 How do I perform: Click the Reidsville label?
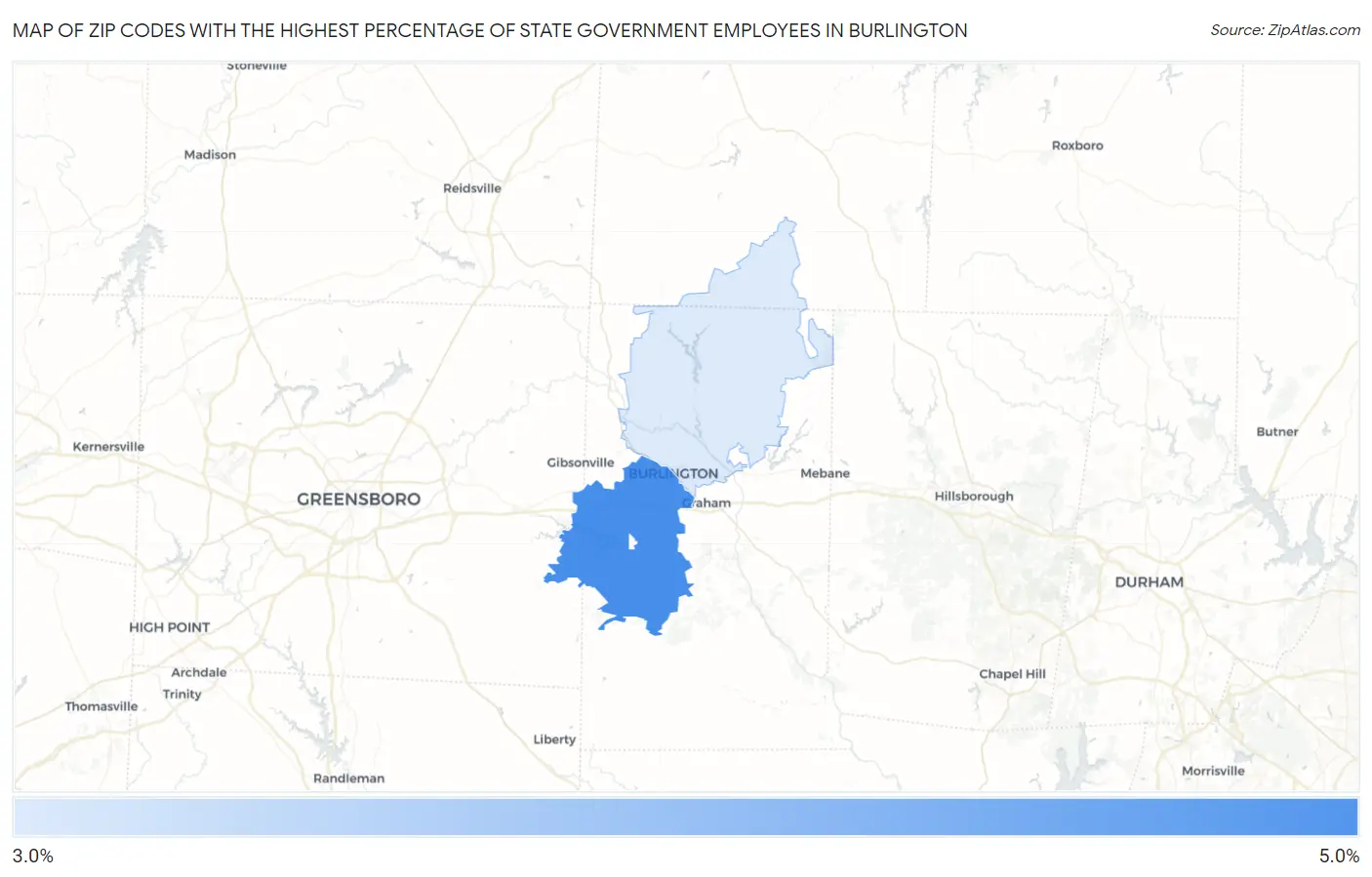click(472, 188)
